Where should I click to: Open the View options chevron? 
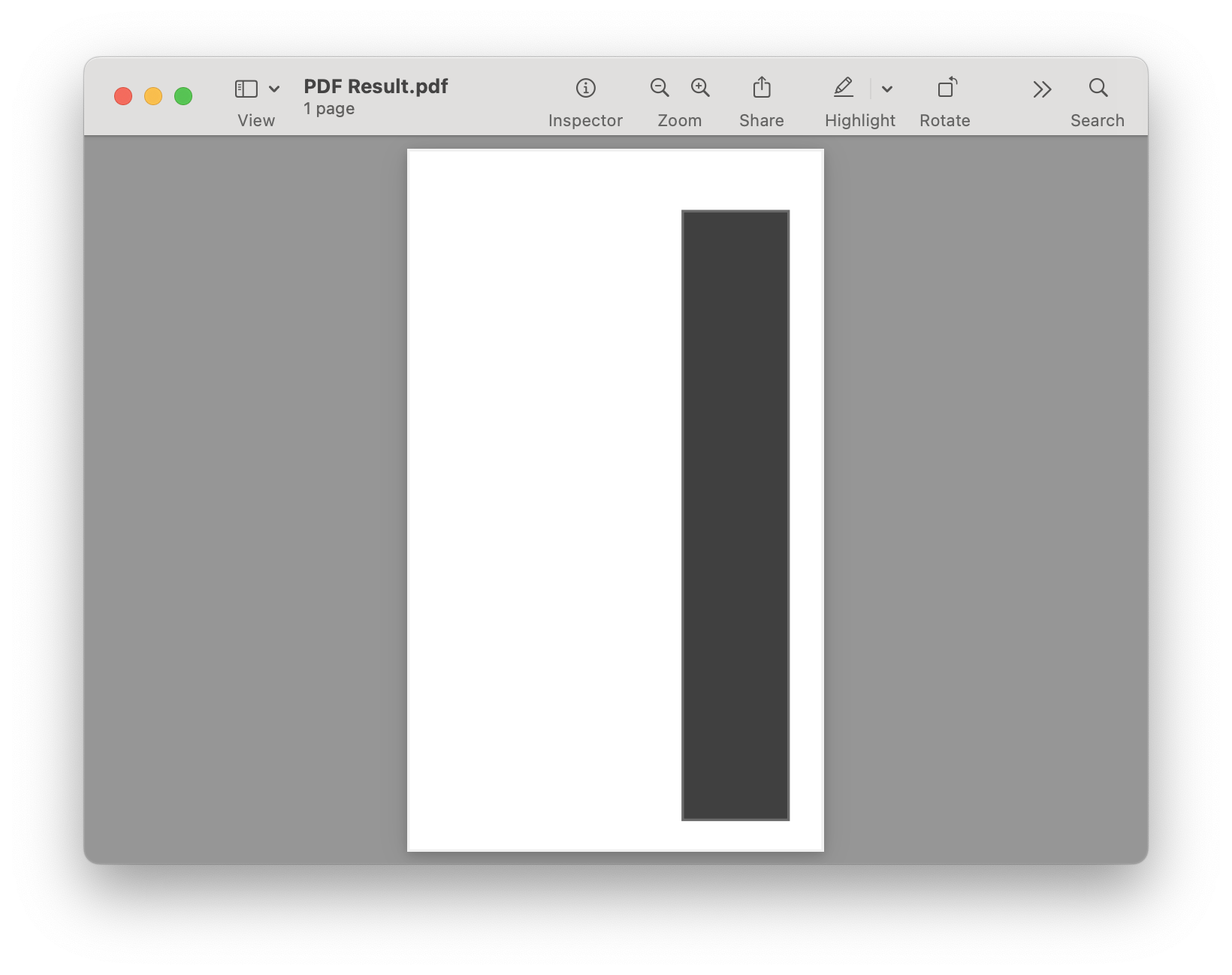tap(274, 89)
